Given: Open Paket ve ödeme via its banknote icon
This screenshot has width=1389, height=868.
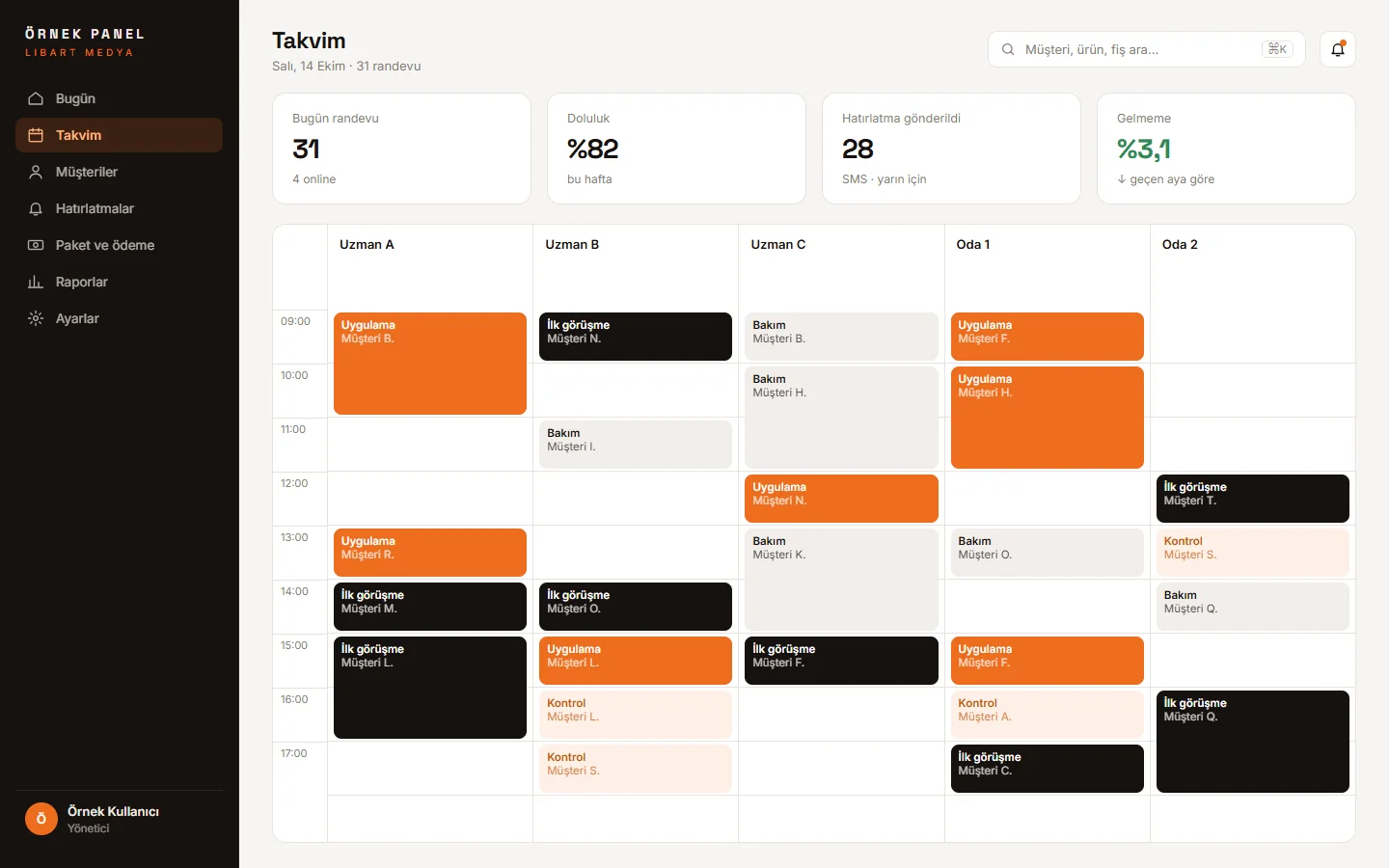Looking at the screenshot, I should point(36,245).
